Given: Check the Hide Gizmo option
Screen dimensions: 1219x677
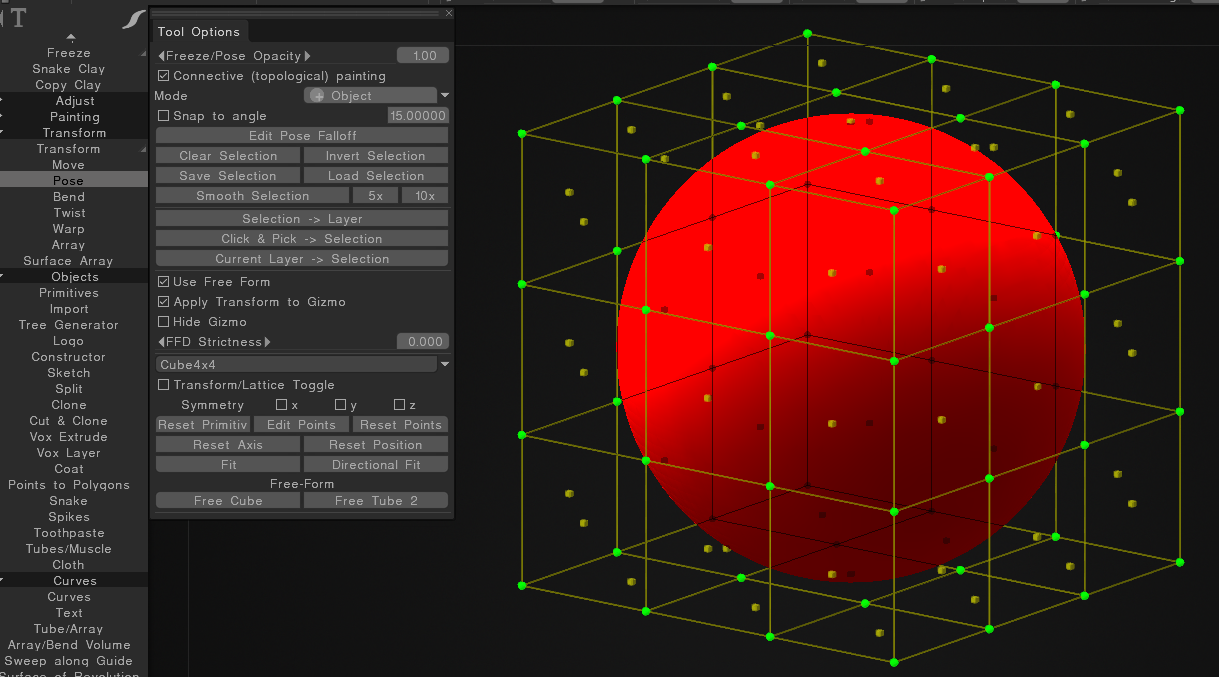Looking at the screenshot, I should (x=164, y=322).
